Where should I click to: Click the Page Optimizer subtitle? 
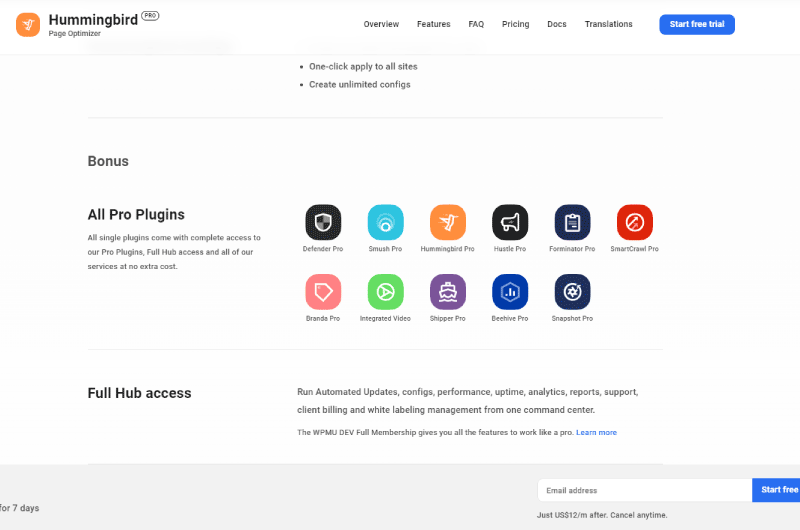[74, 34]
